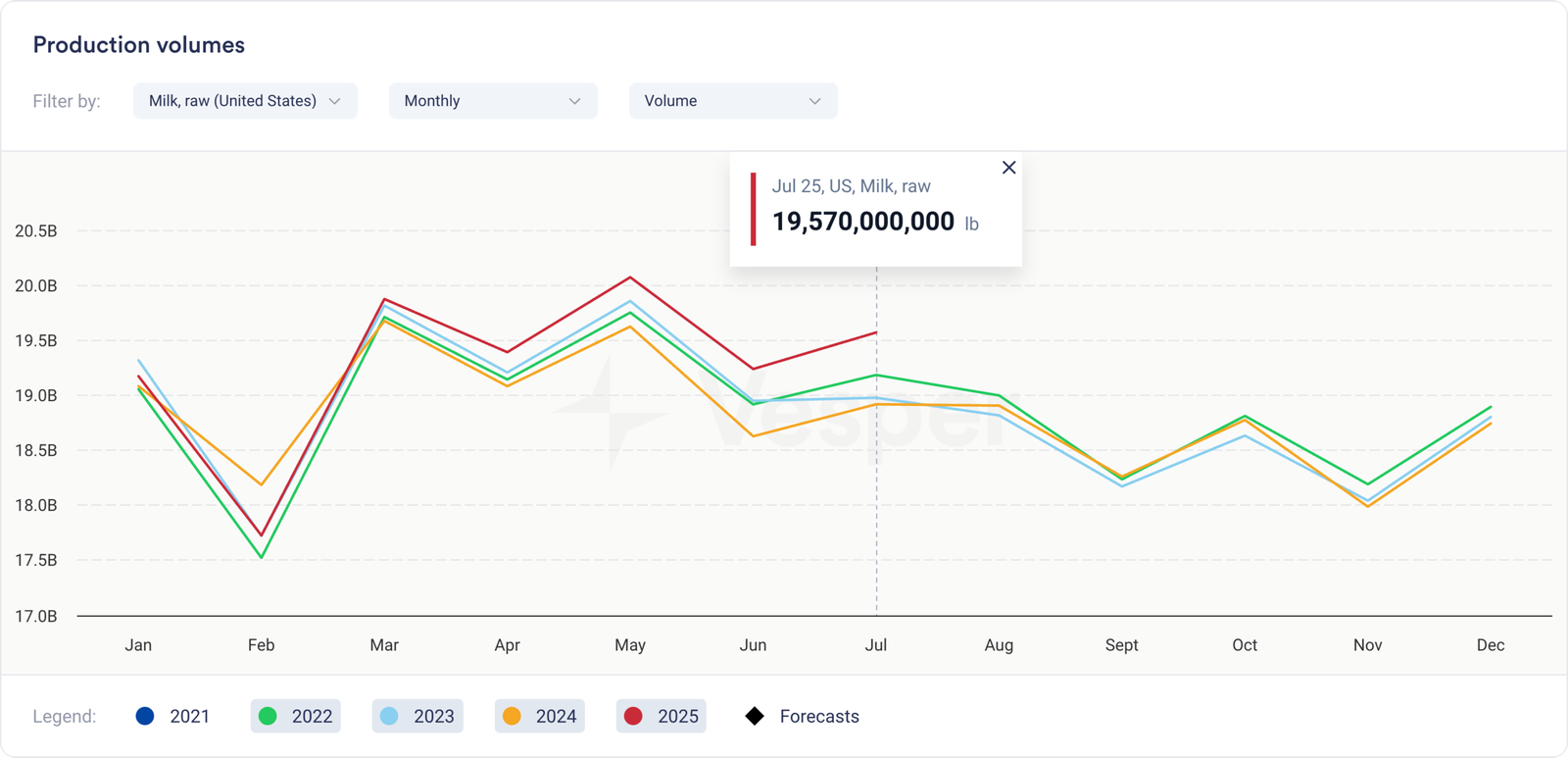Image resolution: width=1568 pixels, height=758 pixels.
Task: Toggle the 2022 legend series
Action: coord(296,716)
